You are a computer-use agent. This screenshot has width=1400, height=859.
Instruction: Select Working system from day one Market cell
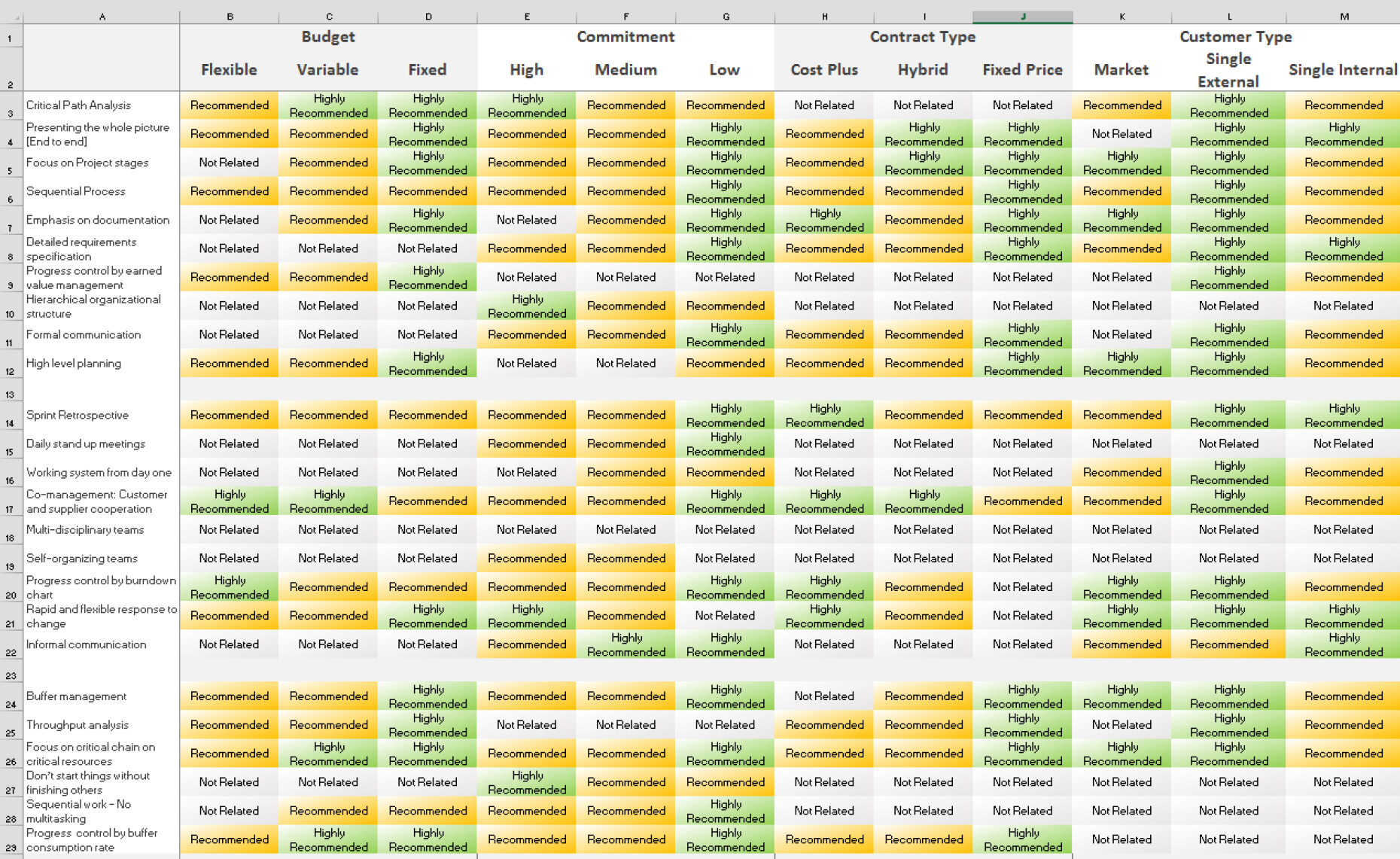point(1122,472)
